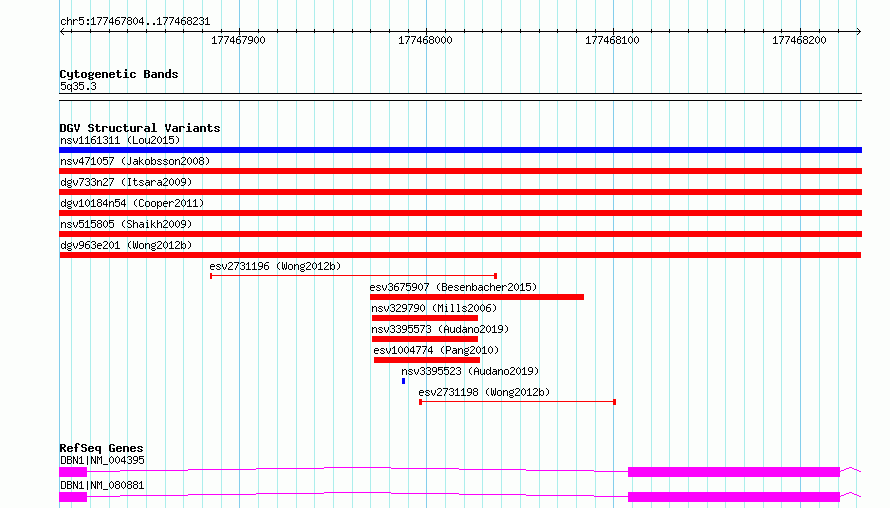The height and width of the screenshot is (508, 890).
Task: Click the red dgv963e201 variant bar
Action: point(460,255)
